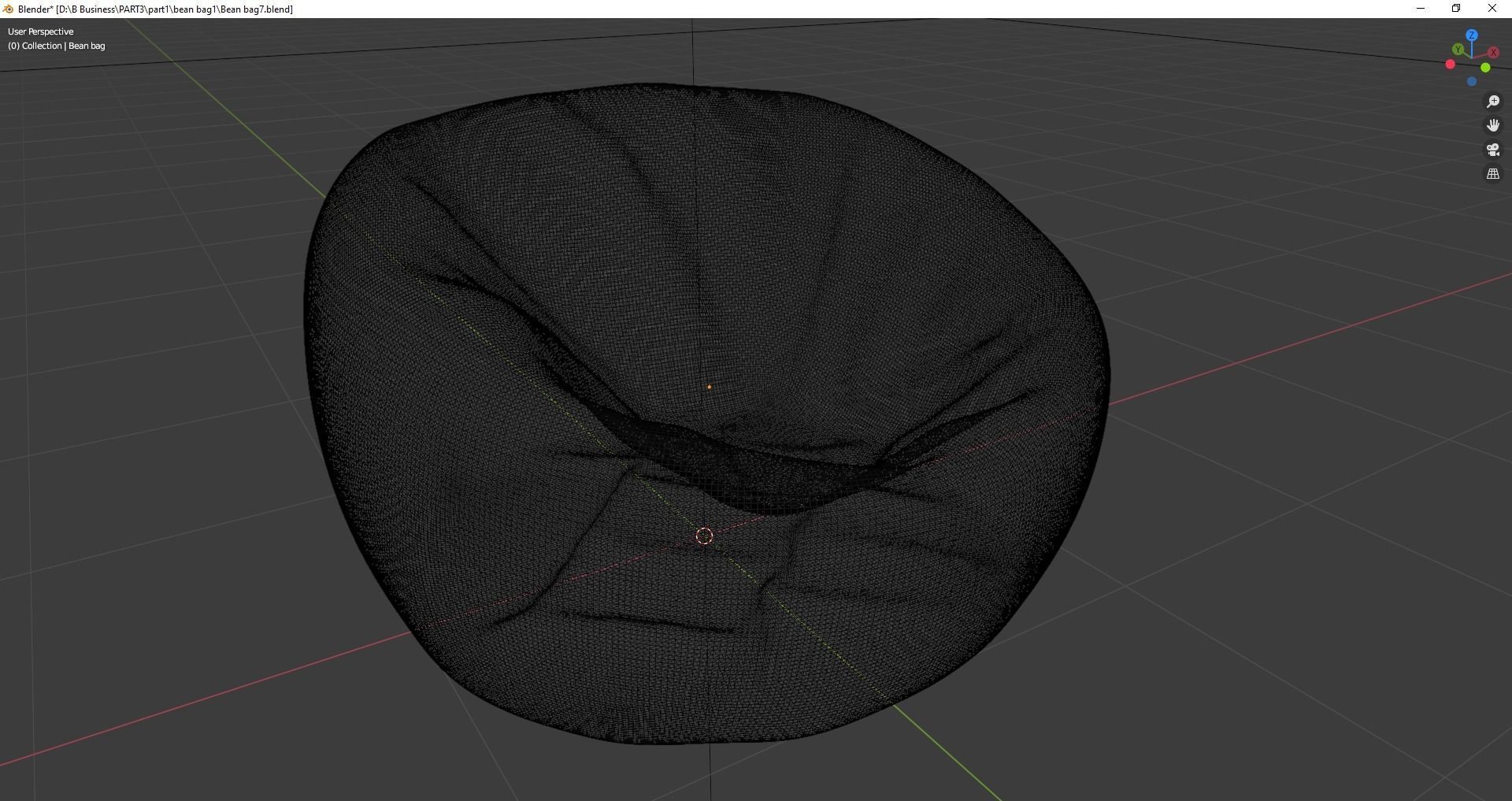Click the red negative X axis dot
The height and width of the screenshot is (801, 1512).
pos(1450,65)
